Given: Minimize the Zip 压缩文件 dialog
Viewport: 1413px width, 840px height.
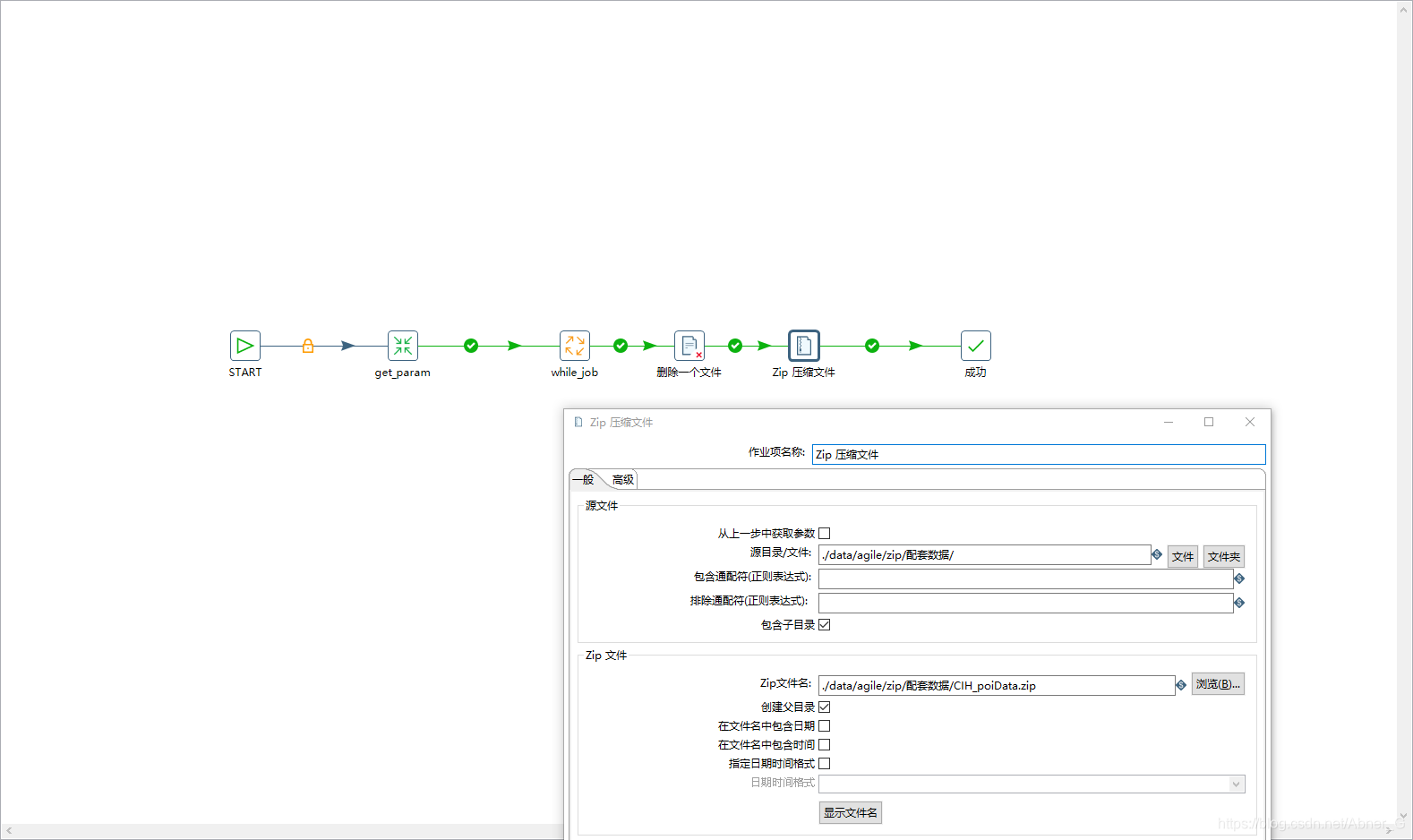Looking at the screenshot, I should (1169, 422).
